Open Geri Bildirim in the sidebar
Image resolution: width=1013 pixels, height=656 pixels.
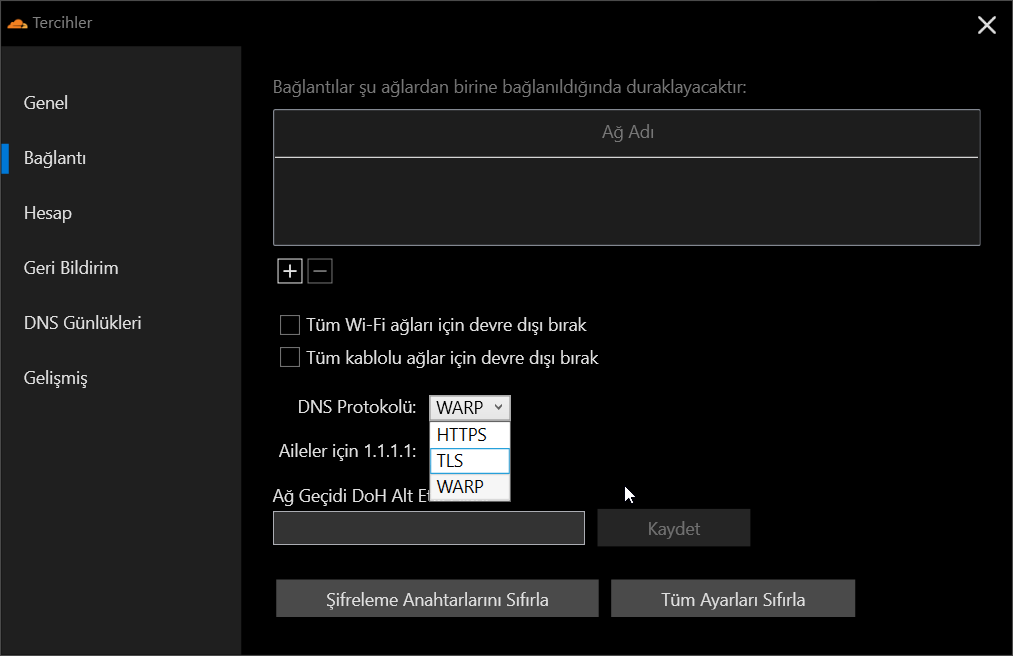pyautogui.click(x=71, y=268)
